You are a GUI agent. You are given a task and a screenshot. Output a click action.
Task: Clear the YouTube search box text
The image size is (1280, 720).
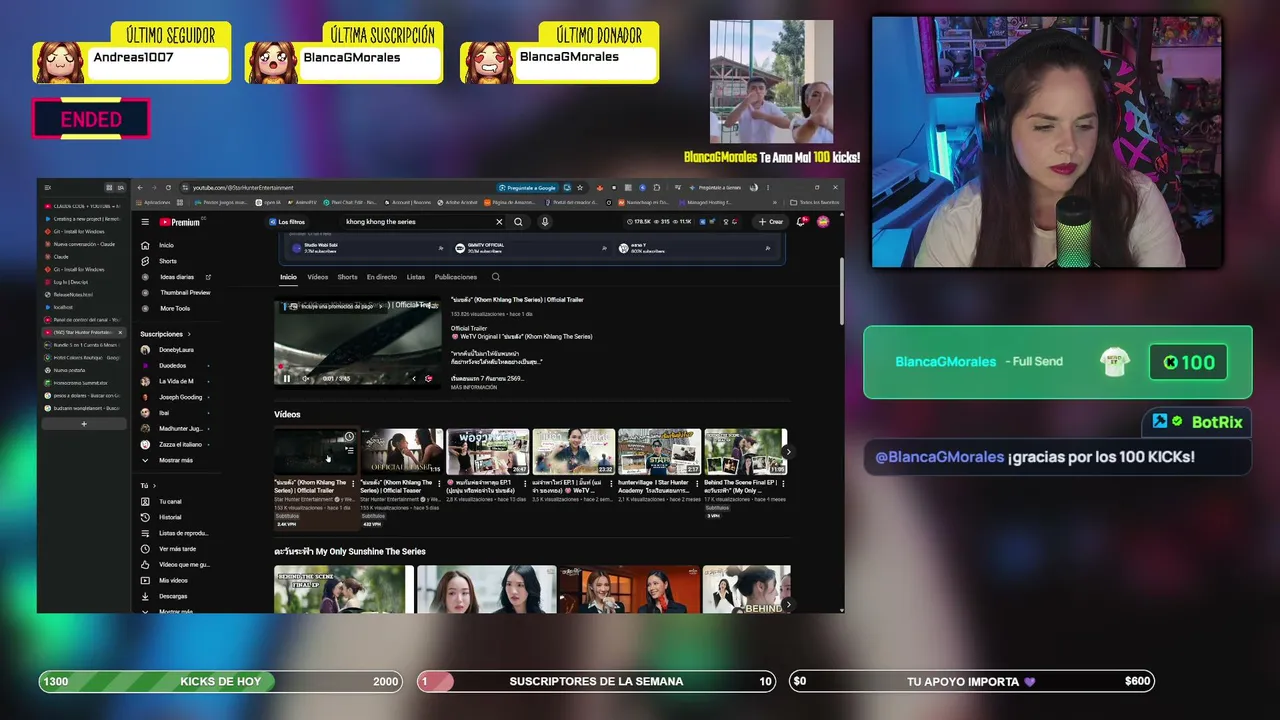tap(499, 222)
